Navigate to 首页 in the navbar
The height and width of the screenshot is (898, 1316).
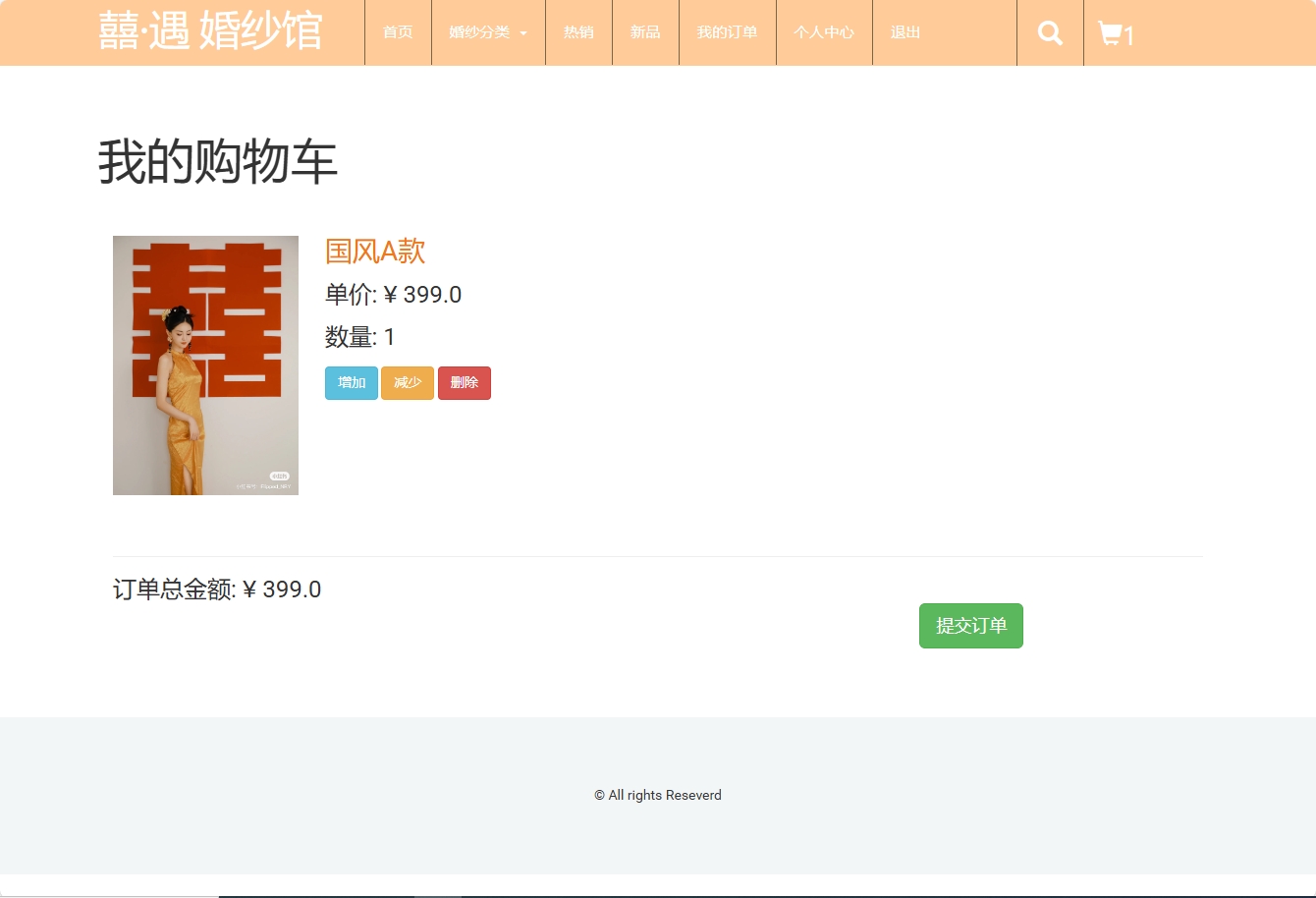pos(397,32)
